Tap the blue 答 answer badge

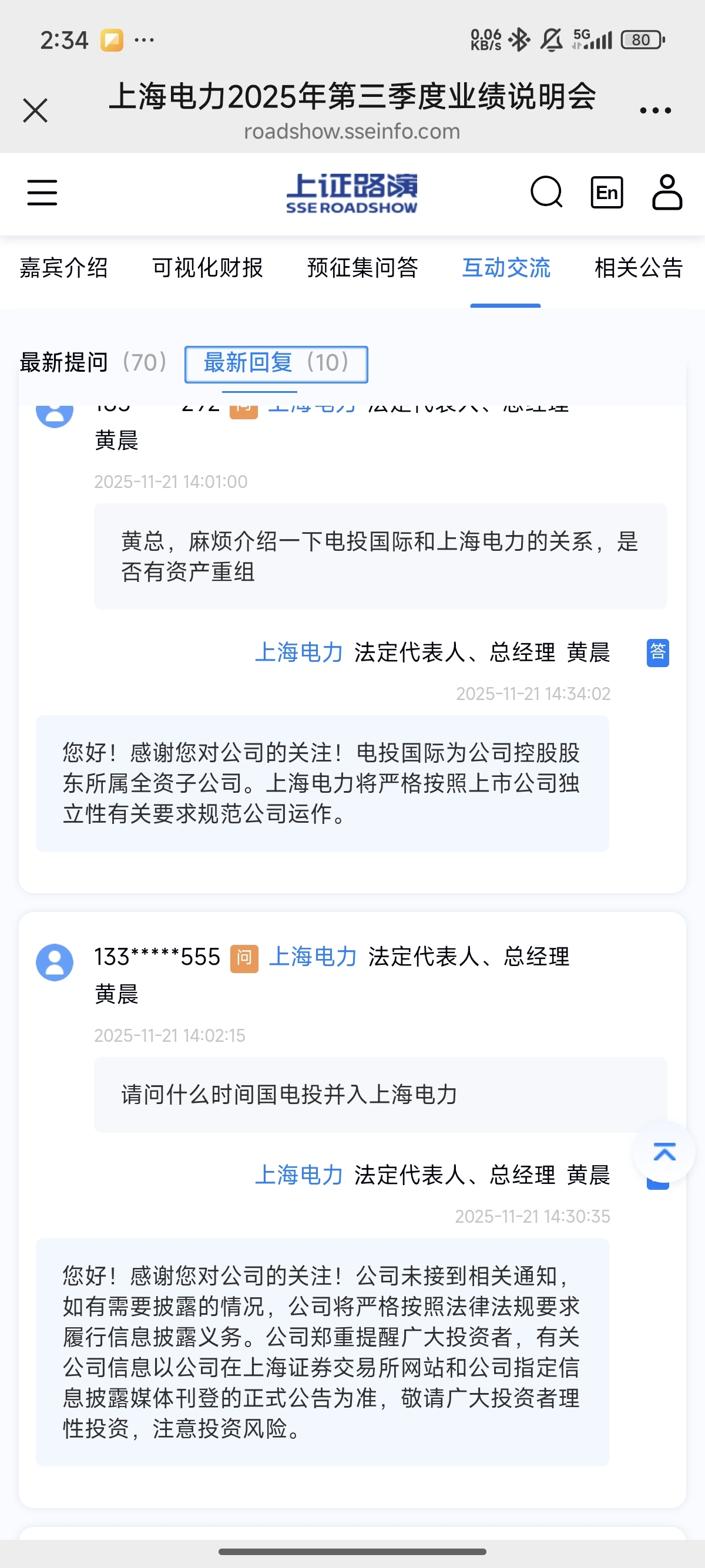(657, 652)
